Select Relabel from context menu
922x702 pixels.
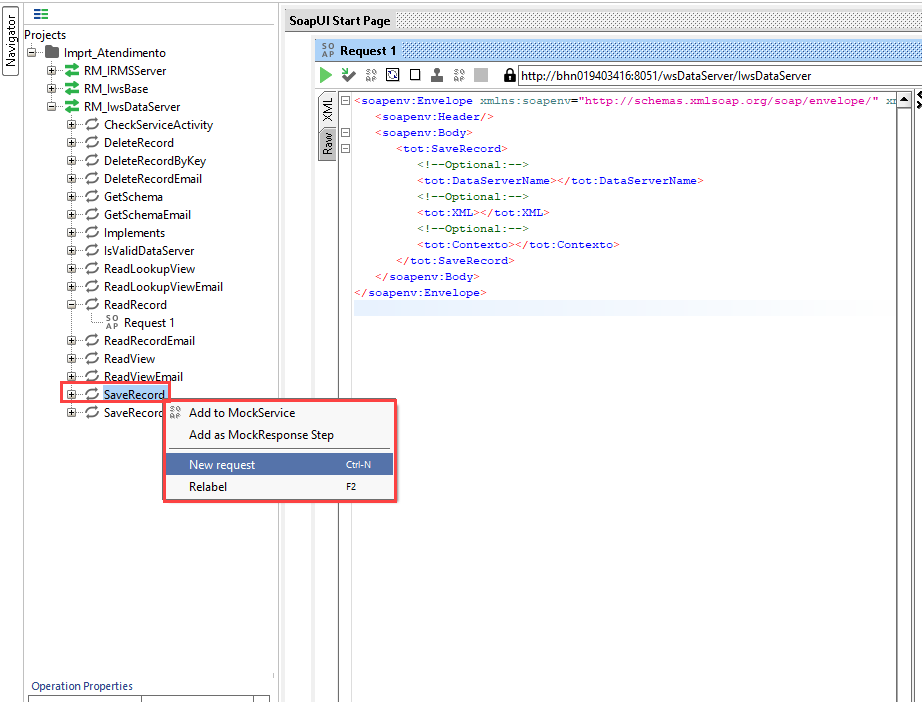(279, 487)
